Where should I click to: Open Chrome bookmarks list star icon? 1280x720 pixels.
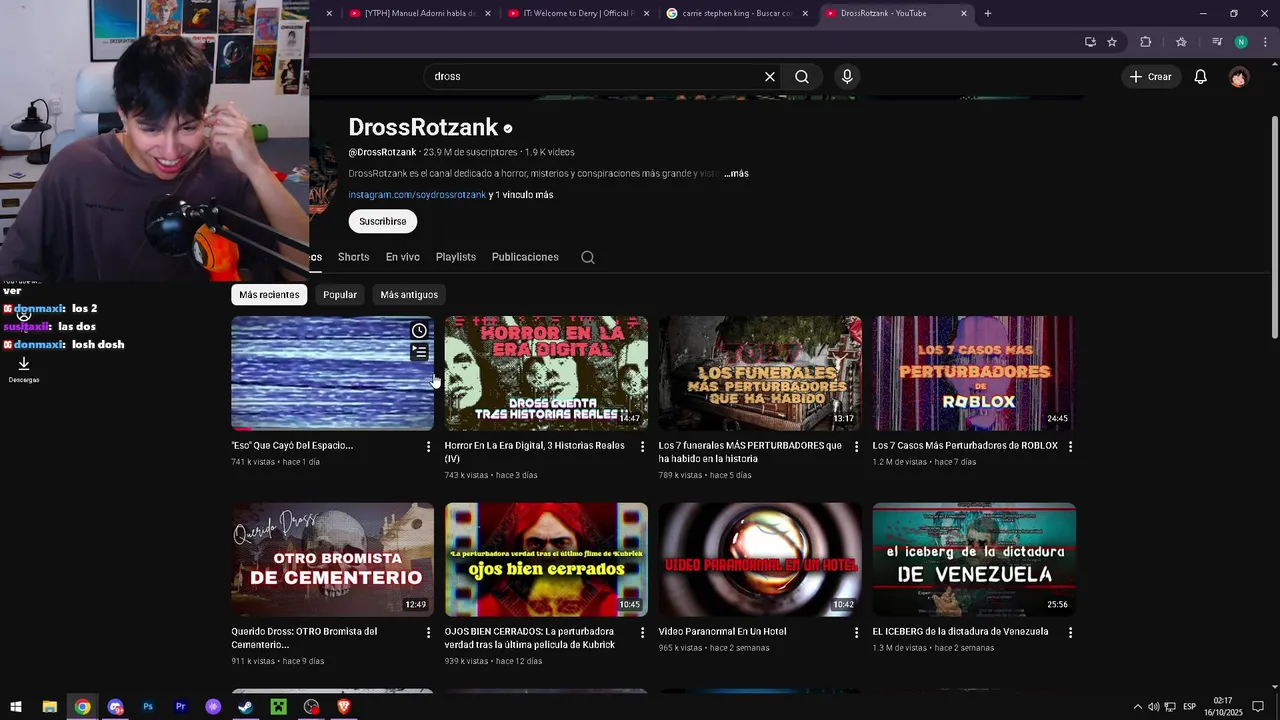[x=1181, y=42]
